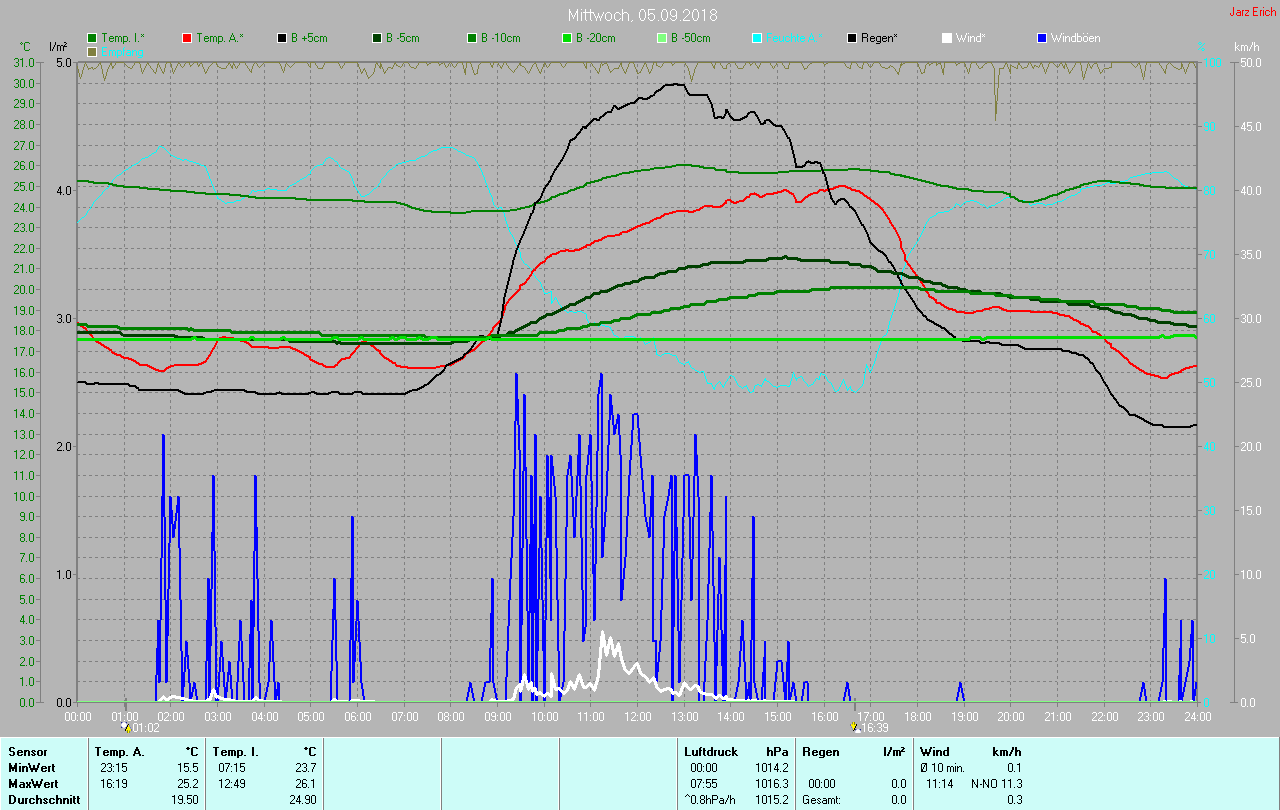Click the B -10cm legend marker
1280x810 pixels.
click(472, 38)
